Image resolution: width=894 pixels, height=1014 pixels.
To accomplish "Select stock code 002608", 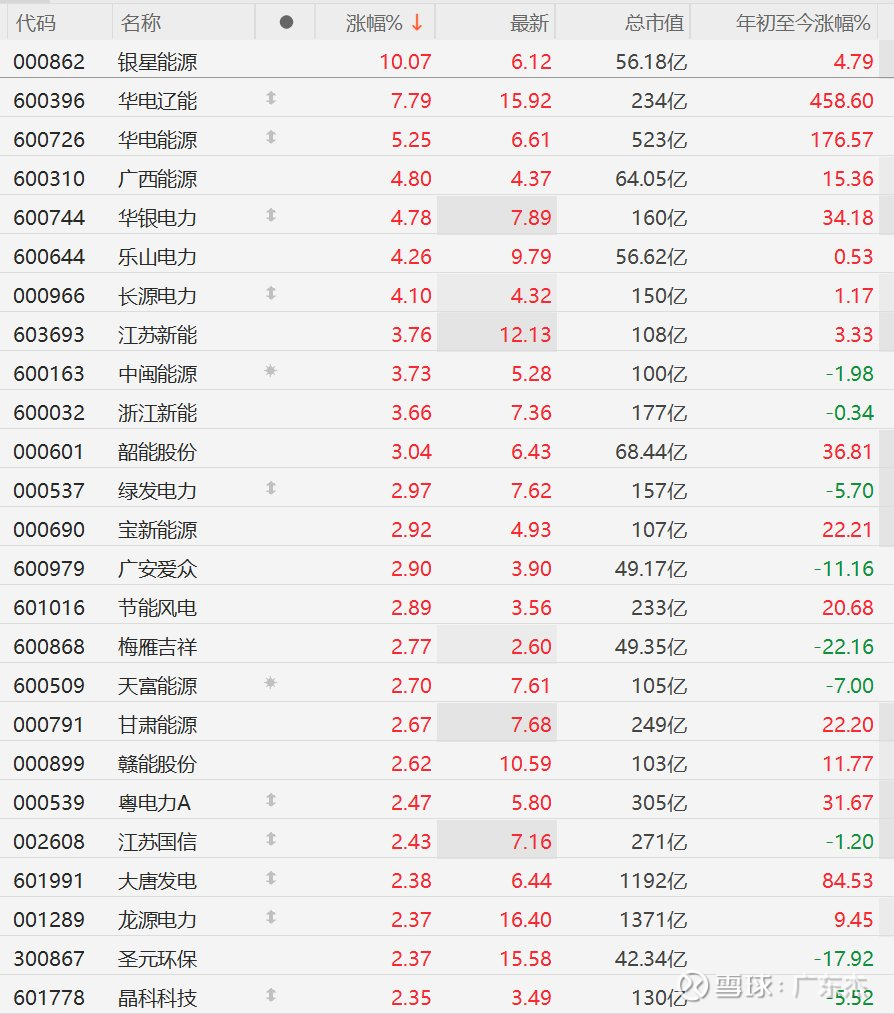I will [x=49, y=842].
